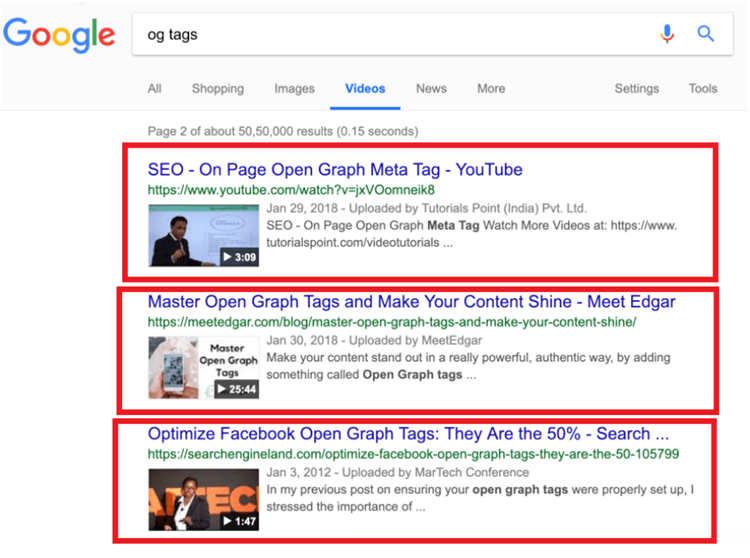Click 'Jan 30, 2018 - Uploaded by MeetEdgar' text
The height and width of the screenshot is (558, 750).
(x=374, y=340)
